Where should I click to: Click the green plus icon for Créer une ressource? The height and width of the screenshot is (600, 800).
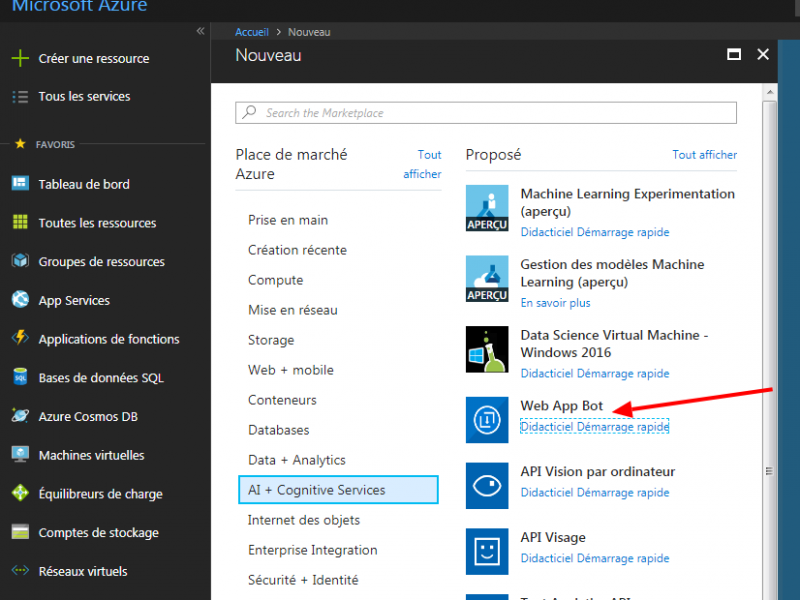pyautogui.click(x=20, y=58)
